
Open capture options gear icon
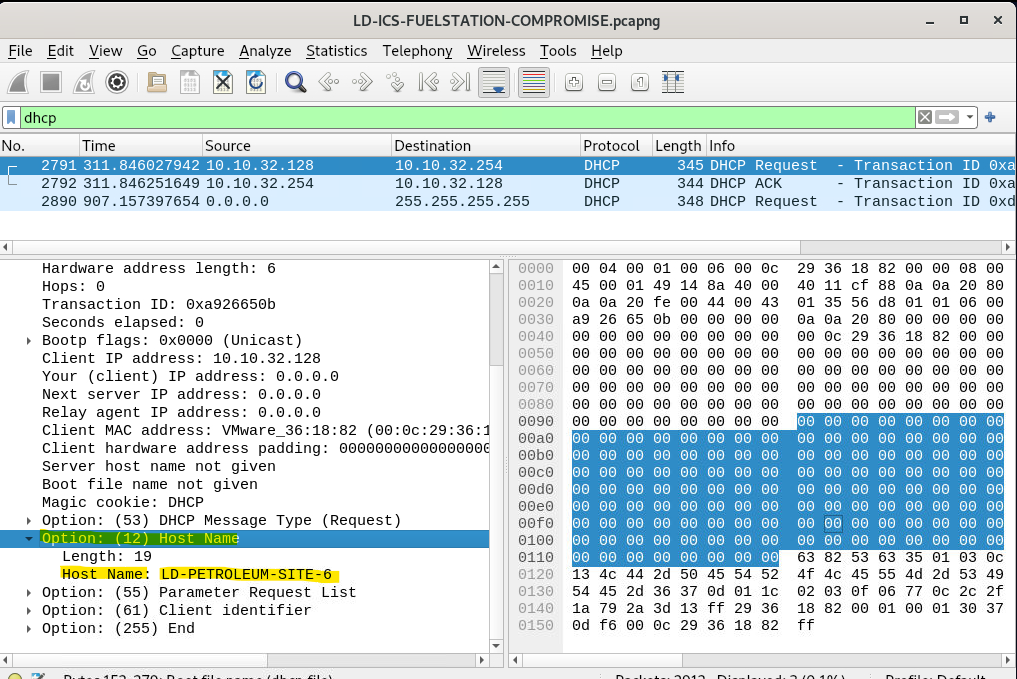coord(117,82)
